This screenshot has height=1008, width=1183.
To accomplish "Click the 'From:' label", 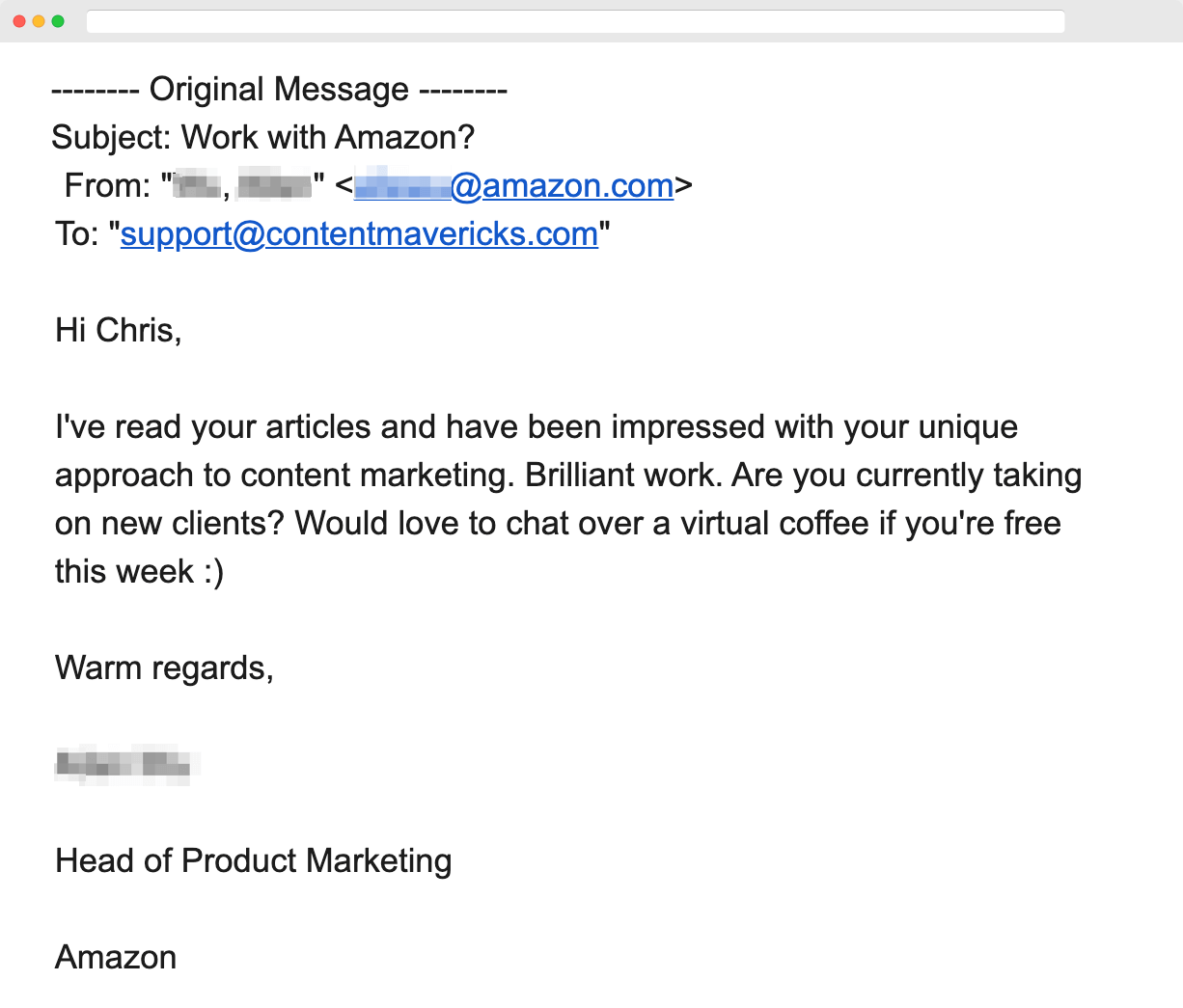I will 106,185.
